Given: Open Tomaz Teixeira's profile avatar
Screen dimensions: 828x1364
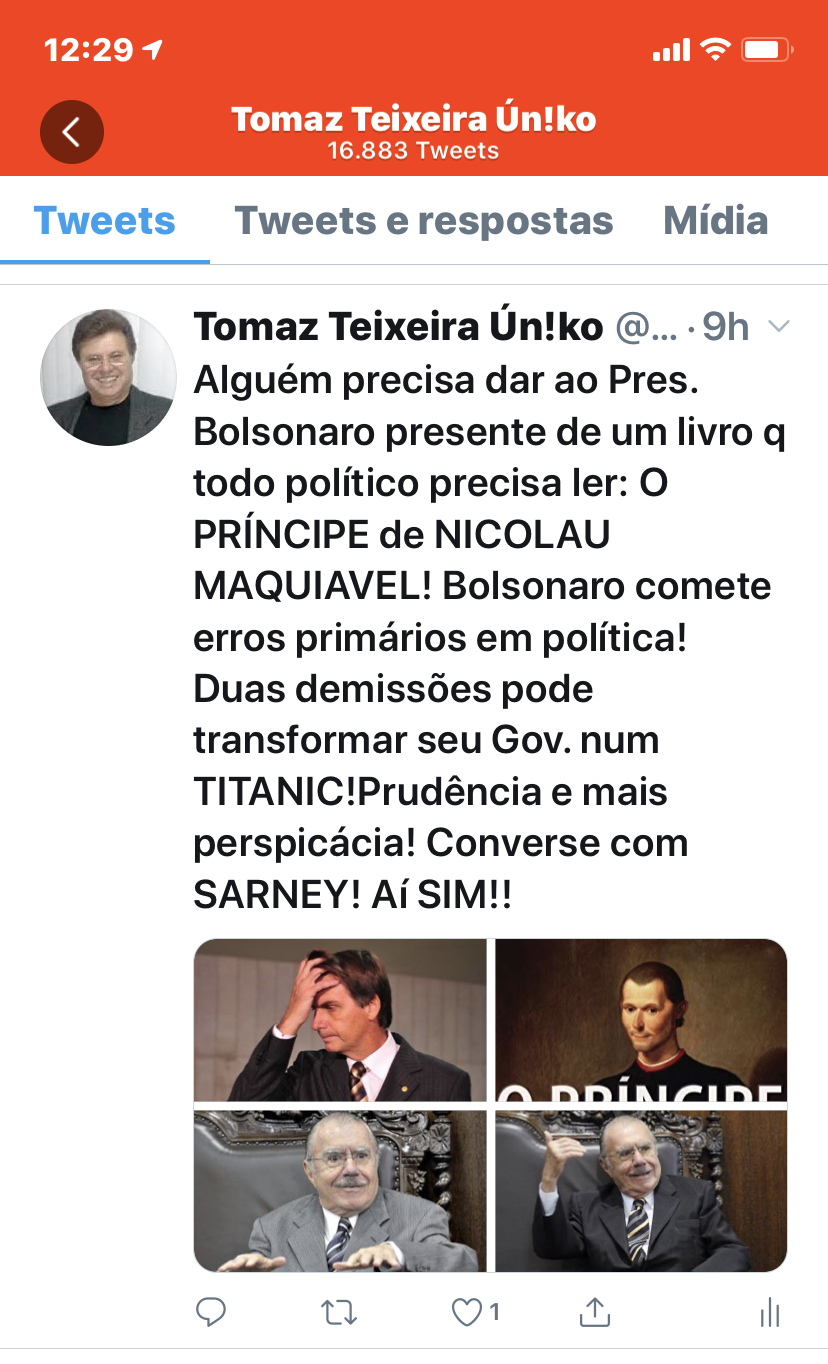Looking at the screenshot, I should click(x=108, y=377).
